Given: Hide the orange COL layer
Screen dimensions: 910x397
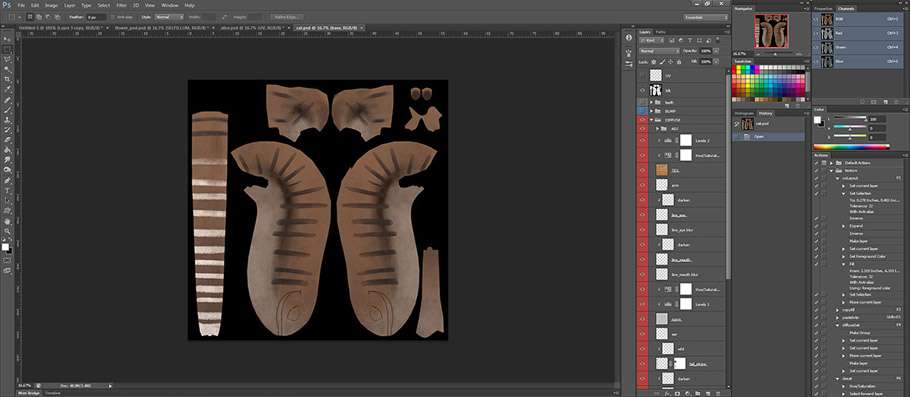Looking at the screenshot, I should point(642,171).
